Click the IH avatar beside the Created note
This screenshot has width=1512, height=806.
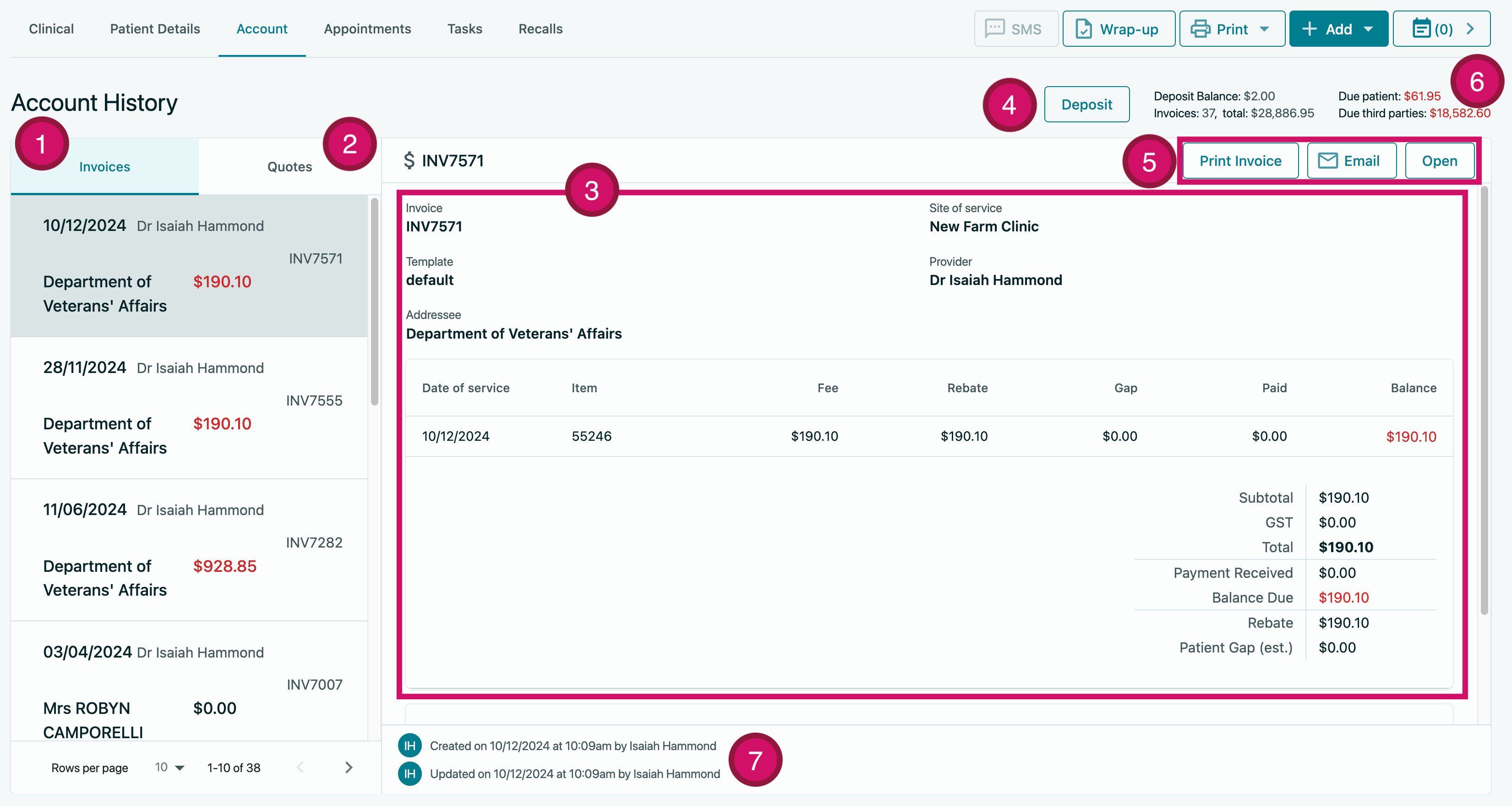pyautogui.click(x=409, y=746)
